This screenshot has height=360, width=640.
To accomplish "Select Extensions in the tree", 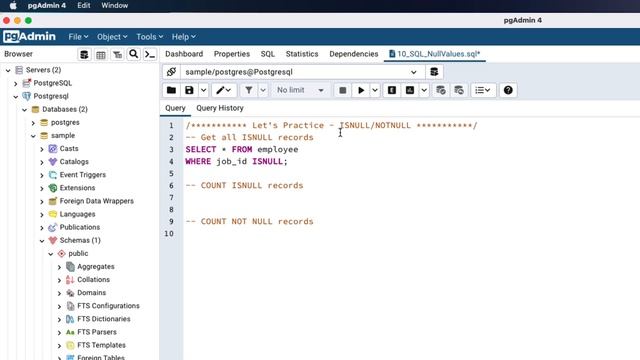I will tap(77, 188).
